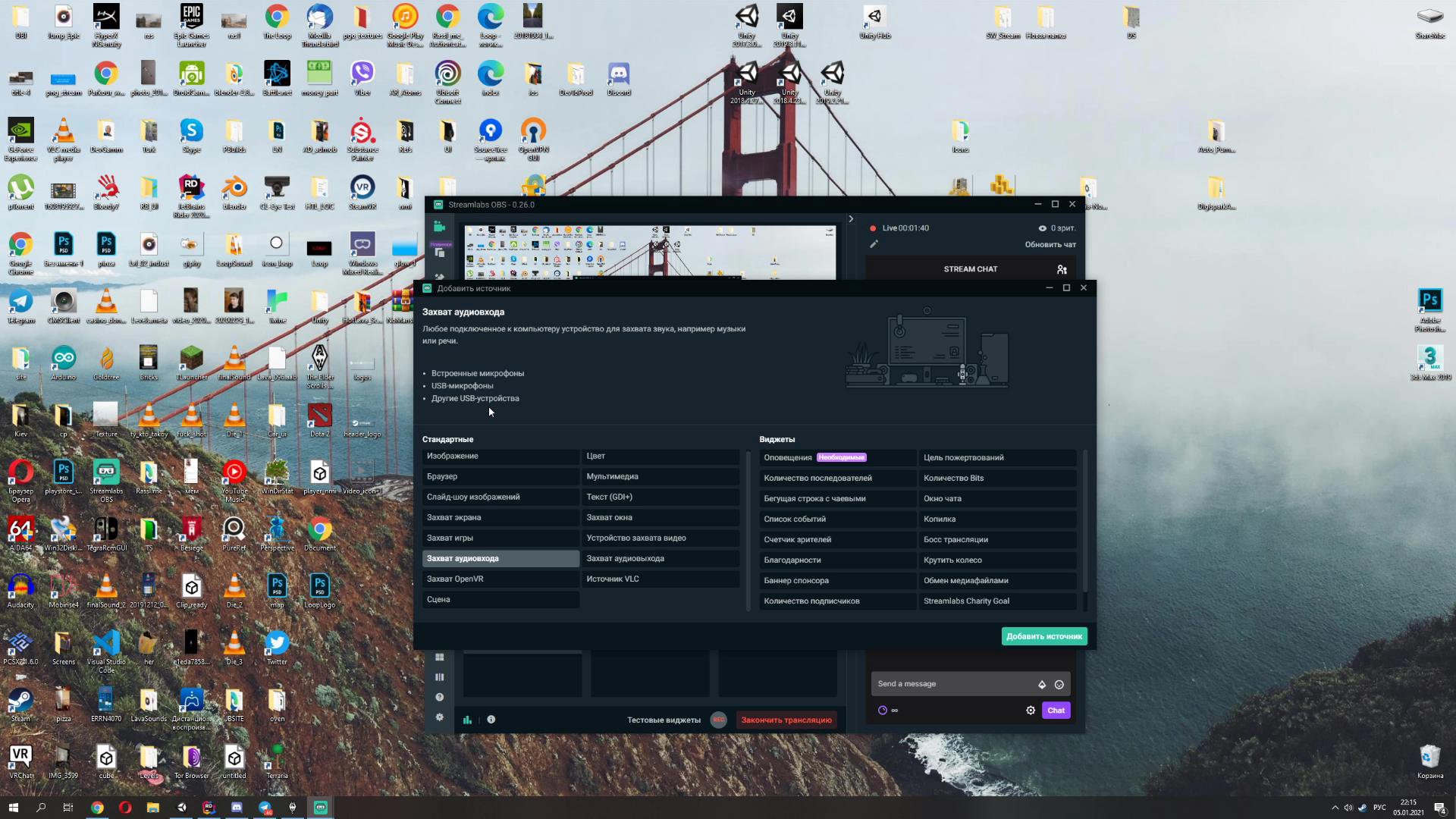Click channel points icon below chat box
The image size is (1456, 819).
point(882,711)
